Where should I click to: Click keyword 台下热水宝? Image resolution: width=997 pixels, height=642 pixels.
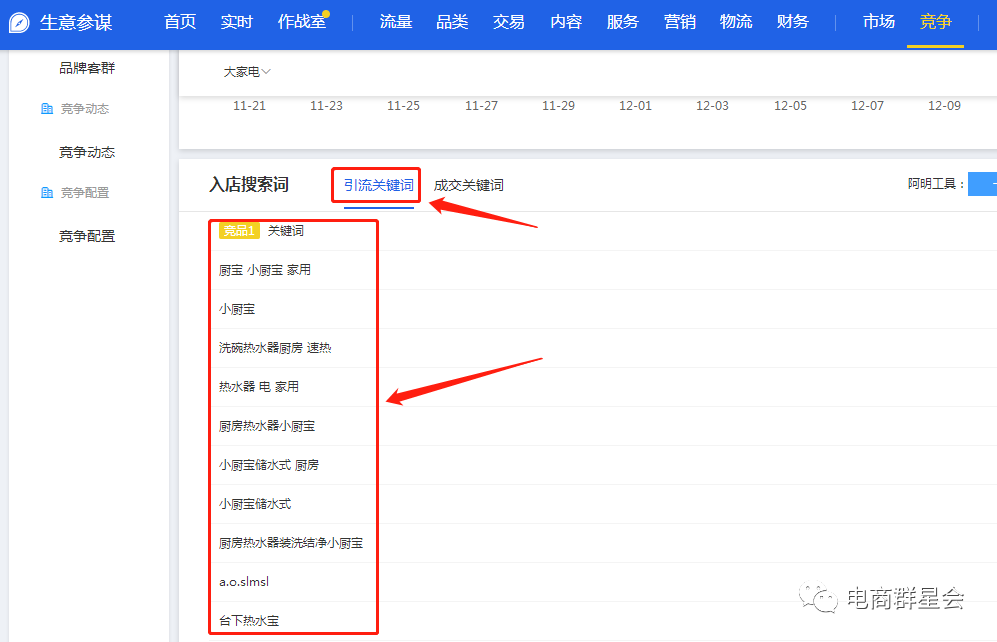pos(249,620)
